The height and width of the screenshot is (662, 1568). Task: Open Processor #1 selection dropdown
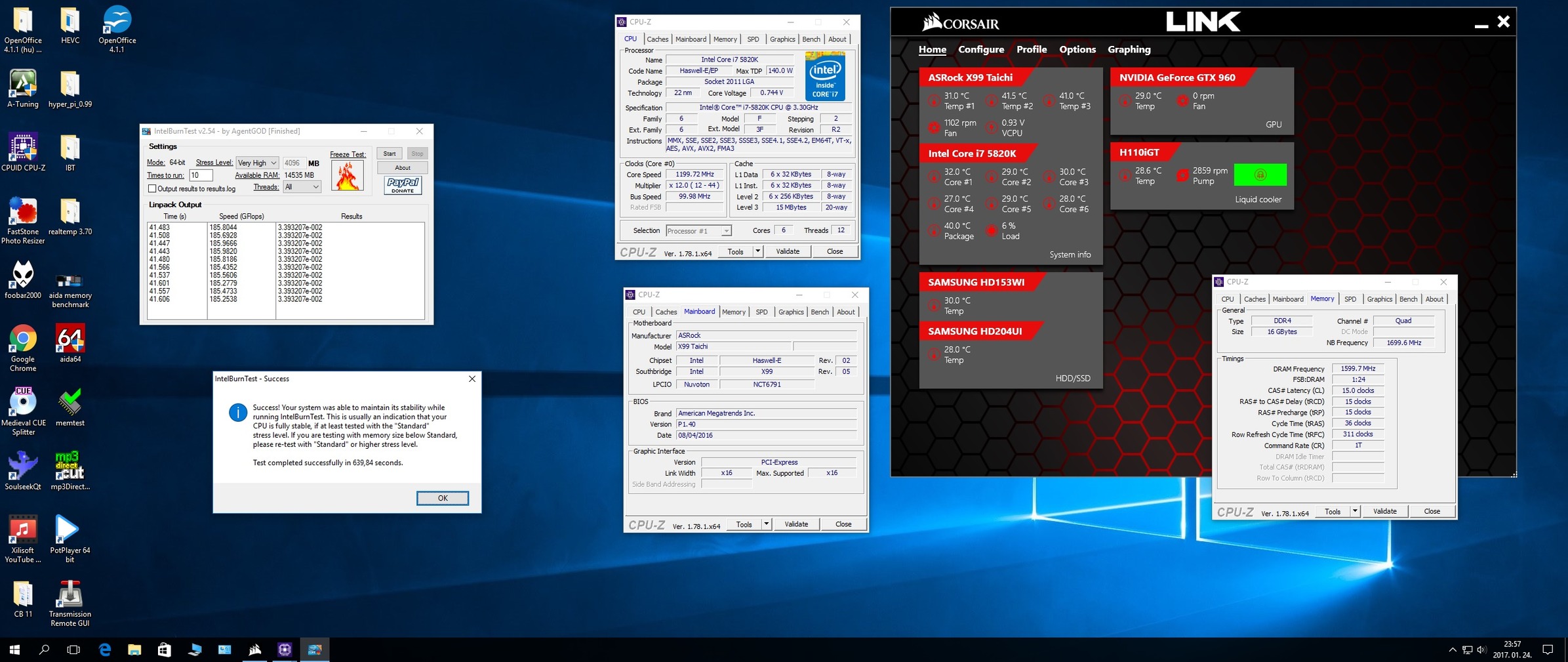pos(698,231)
